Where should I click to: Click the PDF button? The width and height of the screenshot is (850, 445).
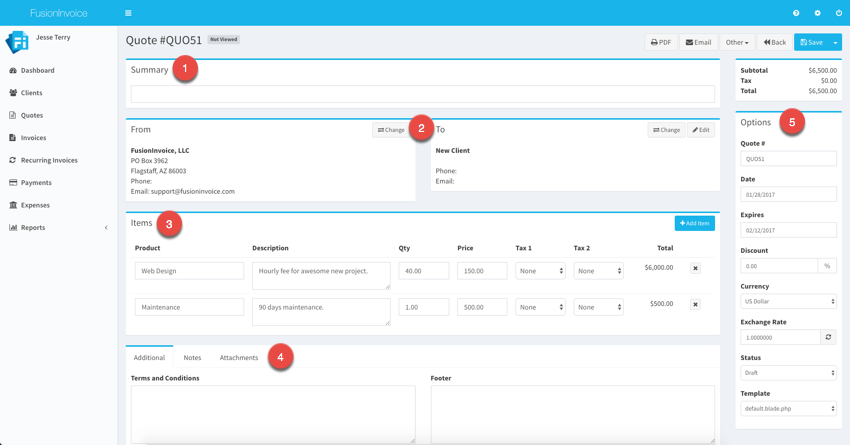[x=661, y=42]
